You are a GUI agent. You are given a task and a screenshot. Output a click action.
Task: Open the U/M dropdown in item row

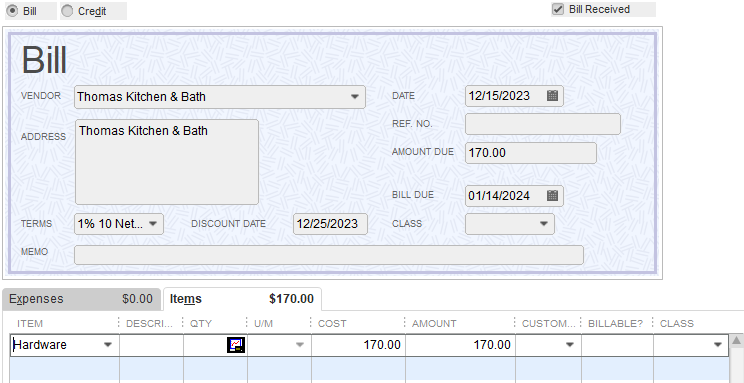point(299,345)
